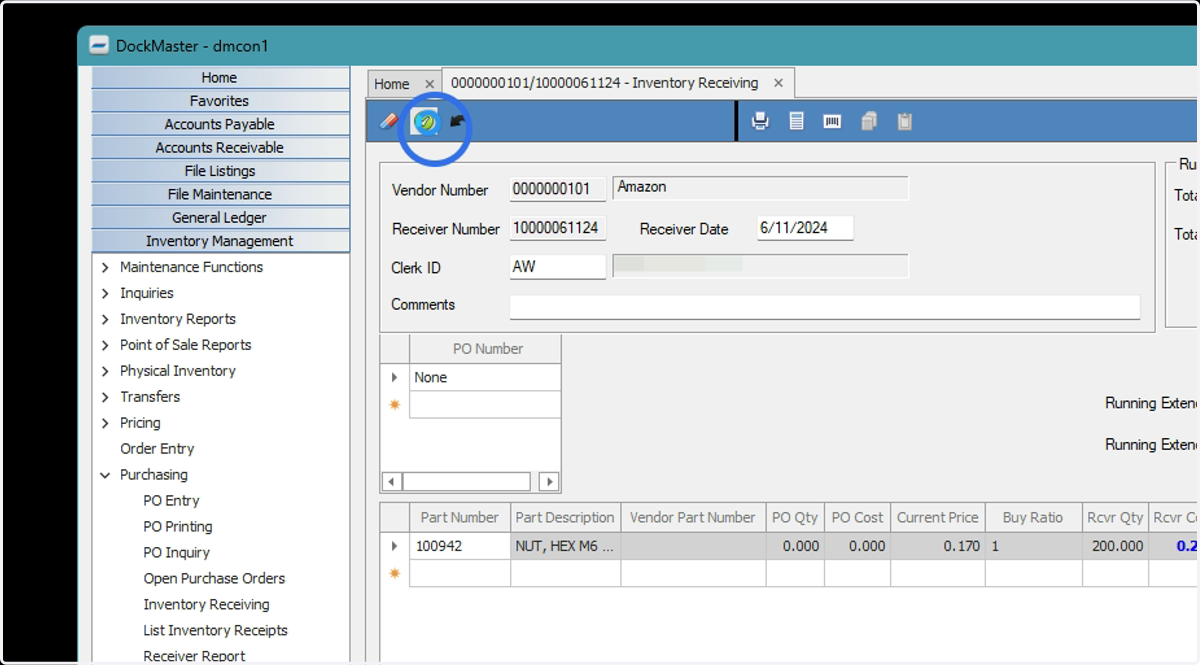
Task: Switch to the Home tab
Action: click(392, 84)
